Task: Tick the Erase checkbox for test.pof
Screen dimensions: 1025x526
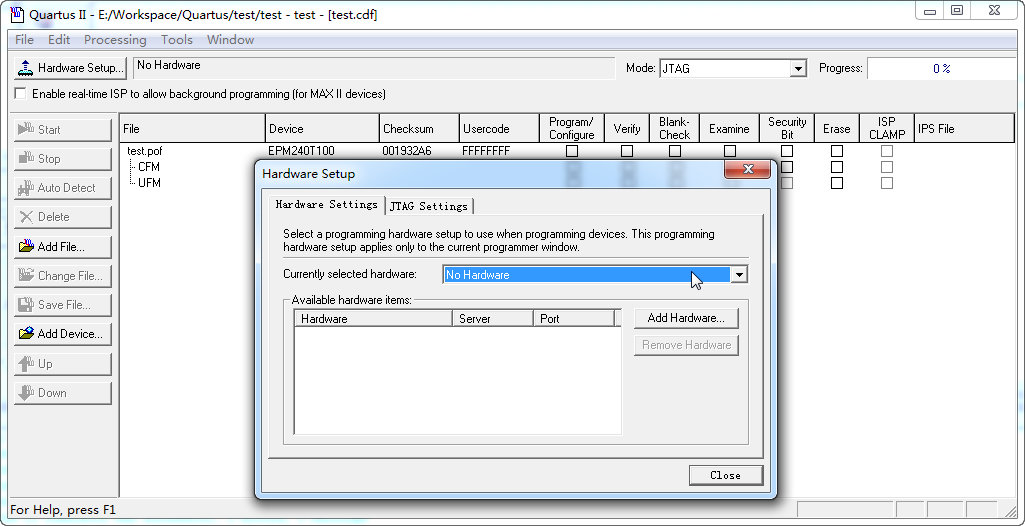Action: tap(837, 151)
